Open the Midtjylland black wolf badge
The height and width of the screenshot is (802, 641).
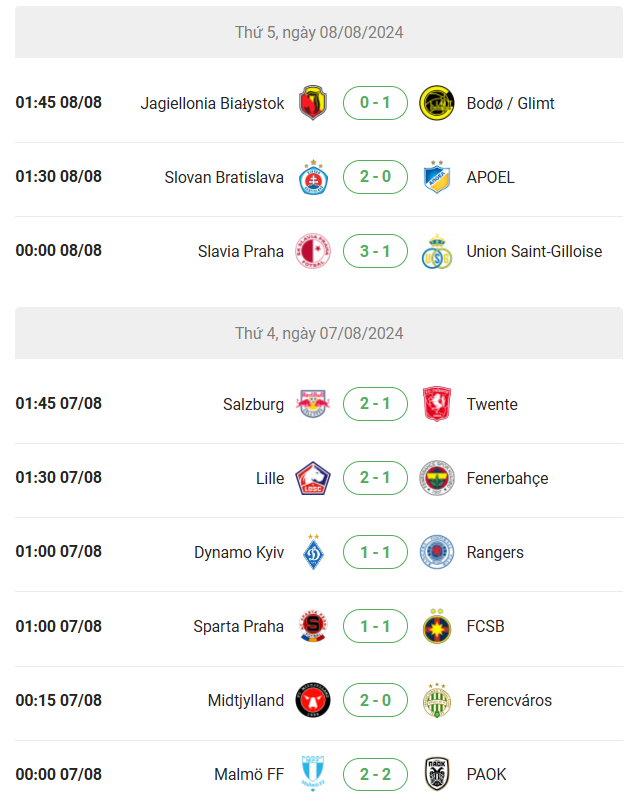pos(313,700)
